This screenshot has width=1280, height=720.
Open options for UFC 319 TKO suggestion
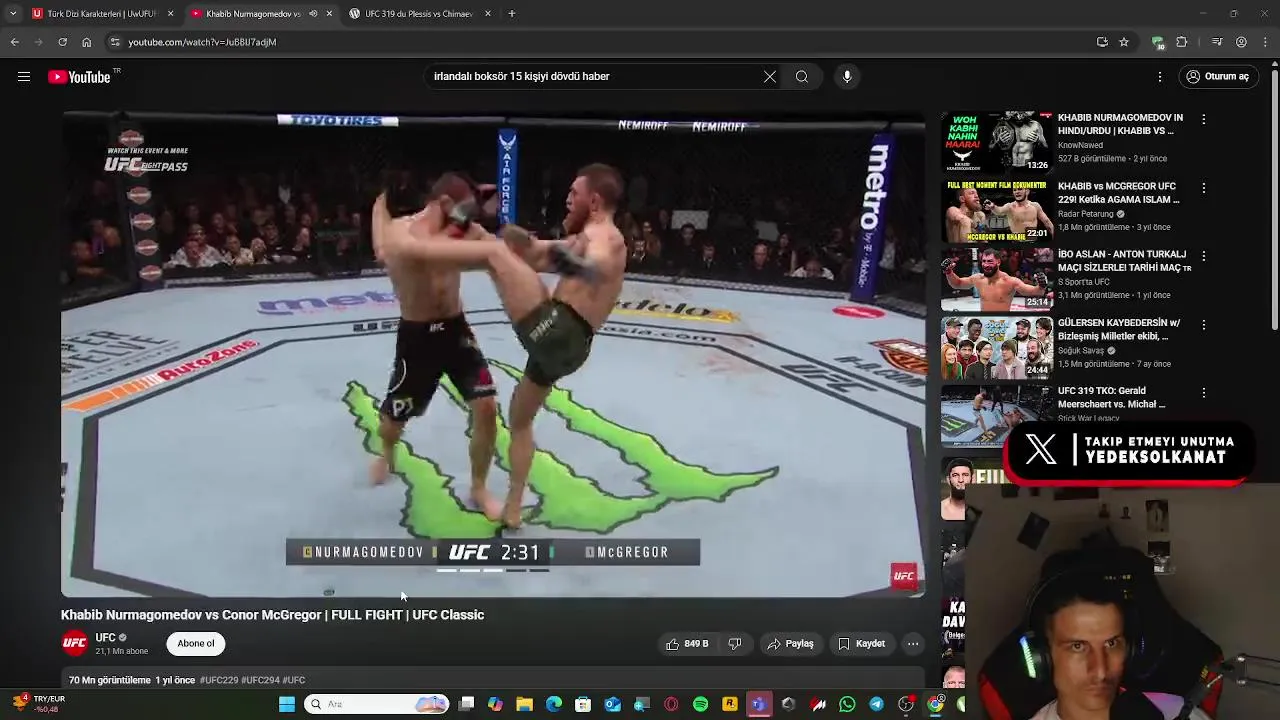[x=1204, y=393]
